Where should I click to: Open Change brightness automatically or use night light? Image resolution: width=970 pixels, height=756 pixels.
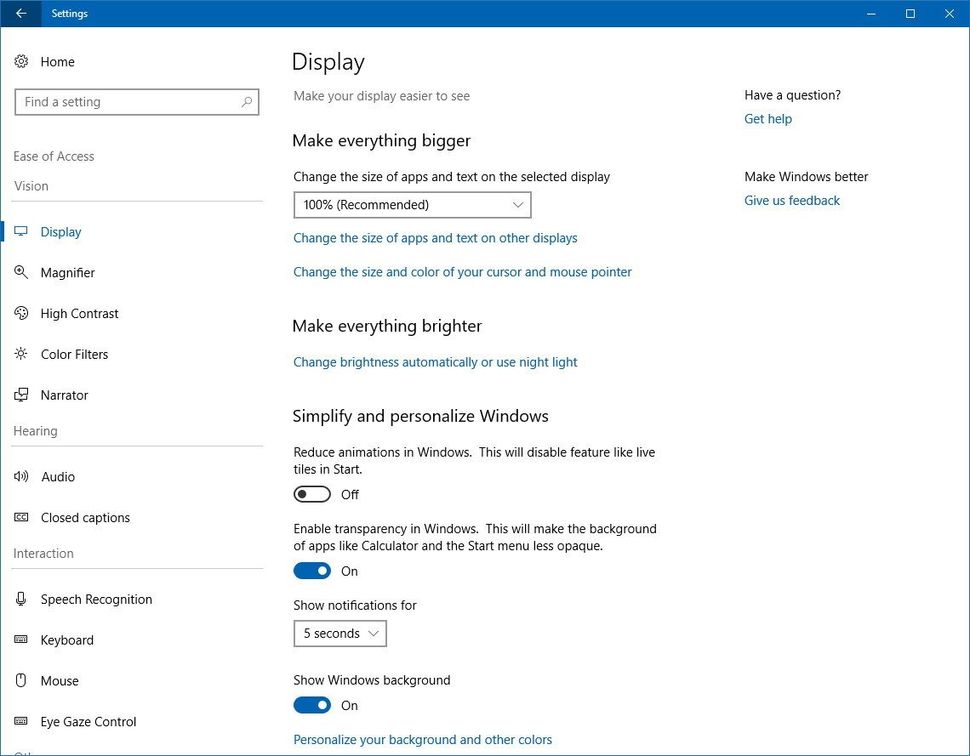435,361
